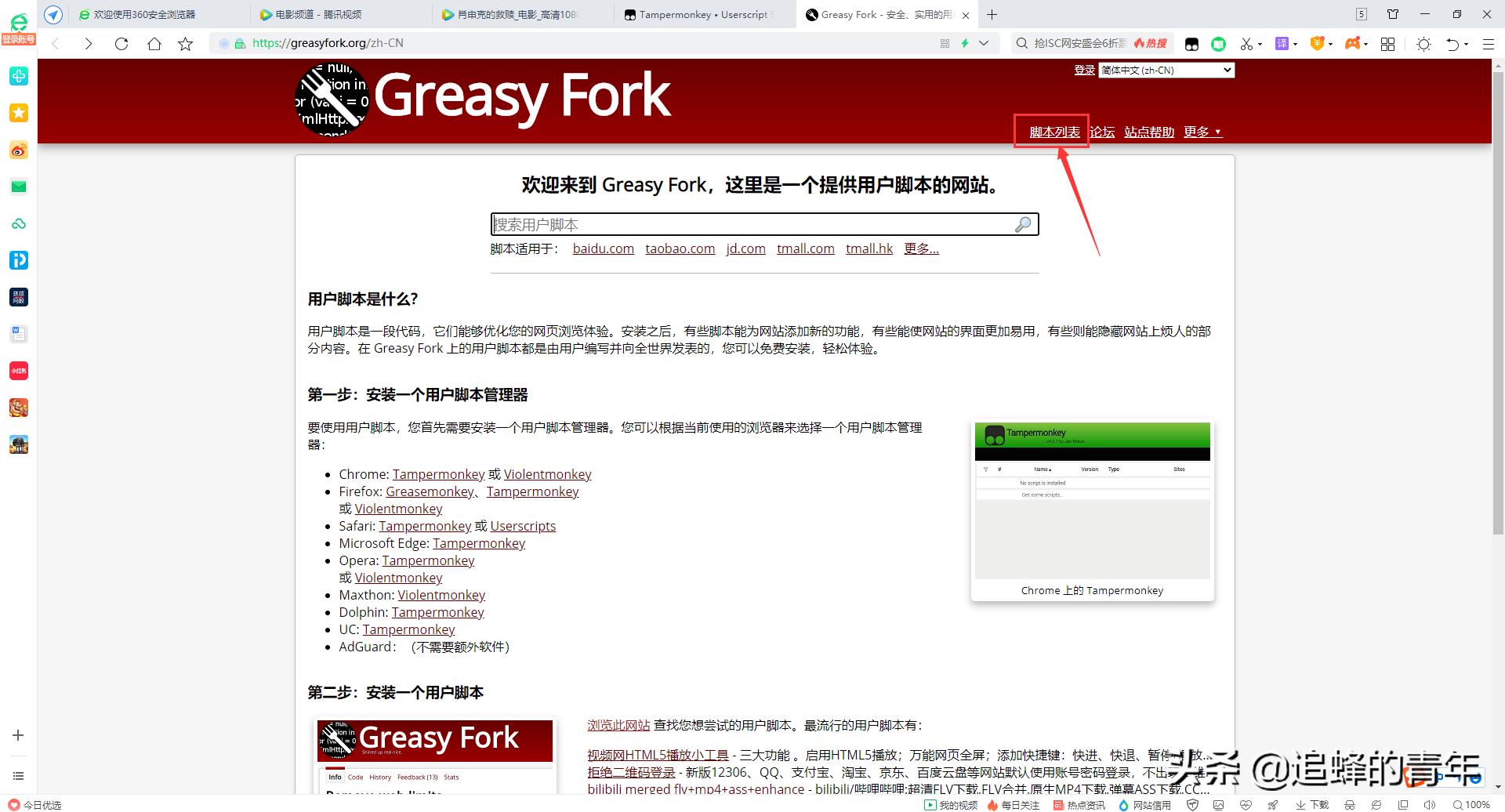
Task: Expand the undo closed tabs dropdown arrow
Action: point(1466,44)
